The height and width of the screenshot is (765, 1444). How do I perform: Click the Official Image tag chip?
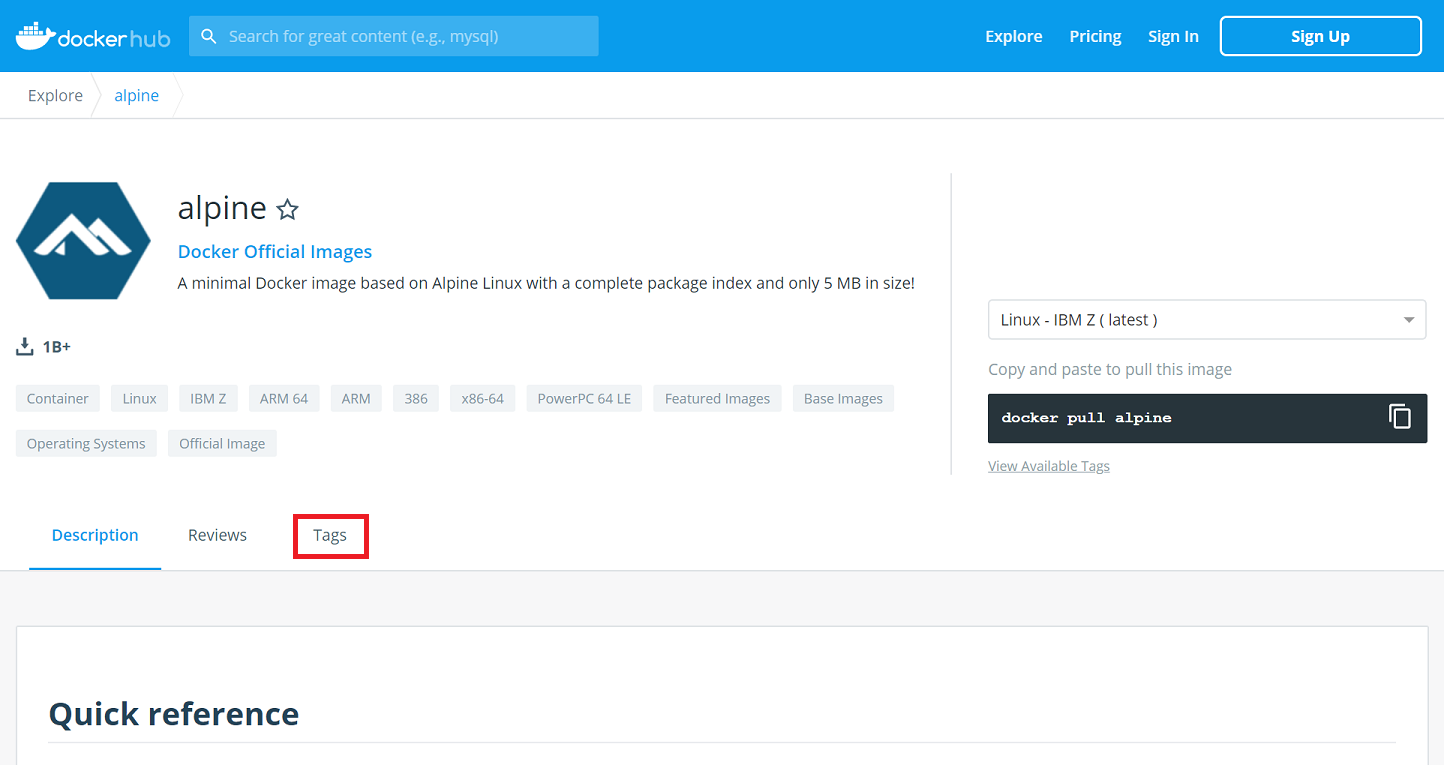coord(222,443)
